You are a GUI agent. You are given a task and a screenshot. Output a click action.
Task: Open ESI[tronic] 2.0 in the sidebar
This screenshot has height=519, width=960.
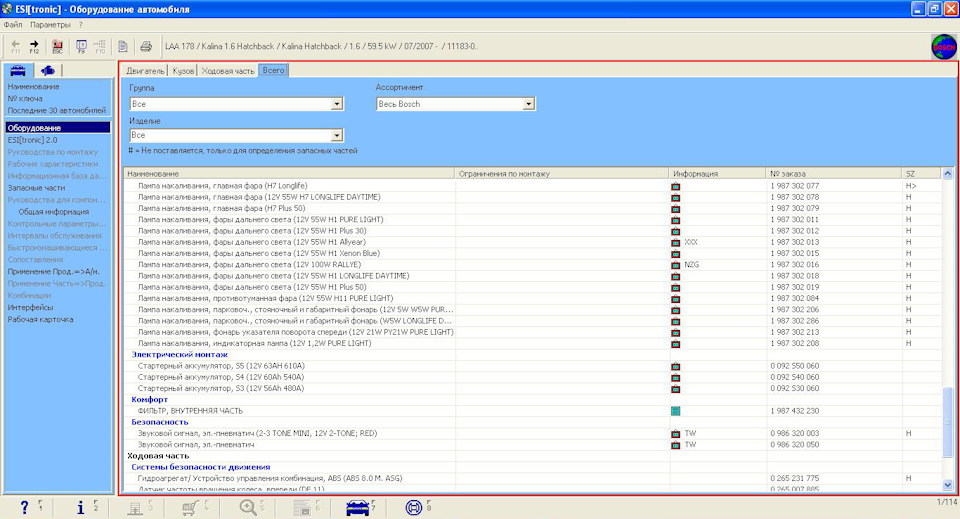coord(32,140)
